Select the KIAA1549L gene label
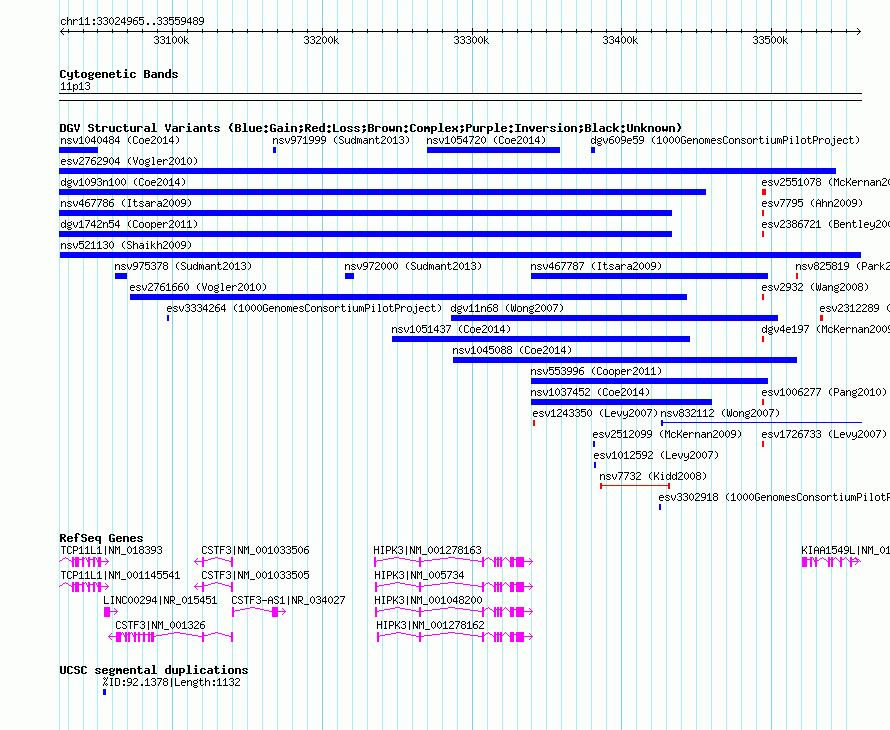The height and width of the screenshot is (730, 890). coord(845,550)
